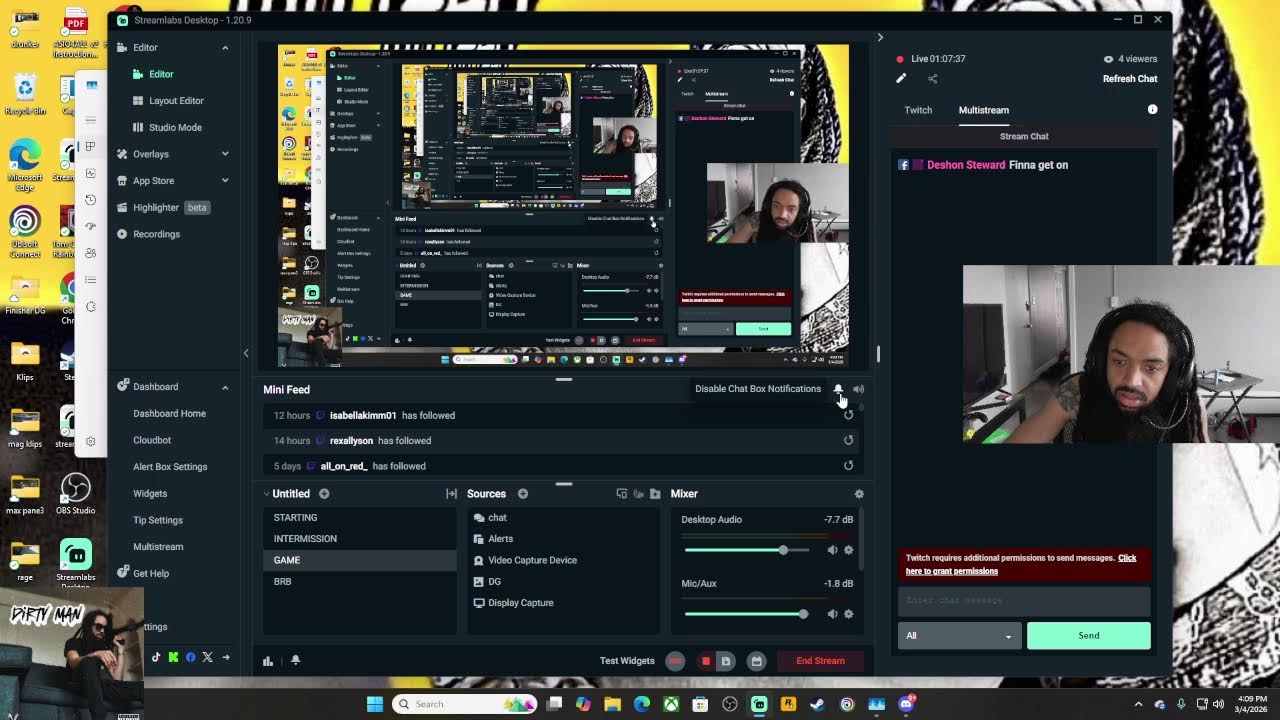Select the STARTING scene

tap(360, 518)
